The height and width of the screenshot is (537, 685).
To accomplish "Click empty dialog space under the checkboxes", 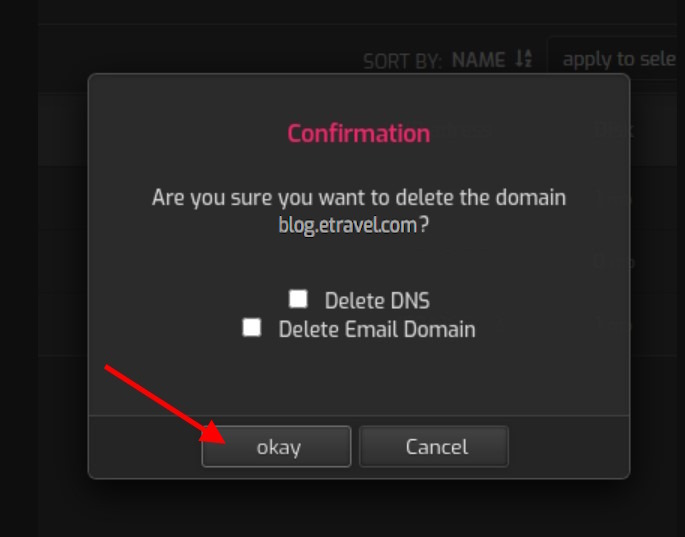I will [x=359, y=378].
